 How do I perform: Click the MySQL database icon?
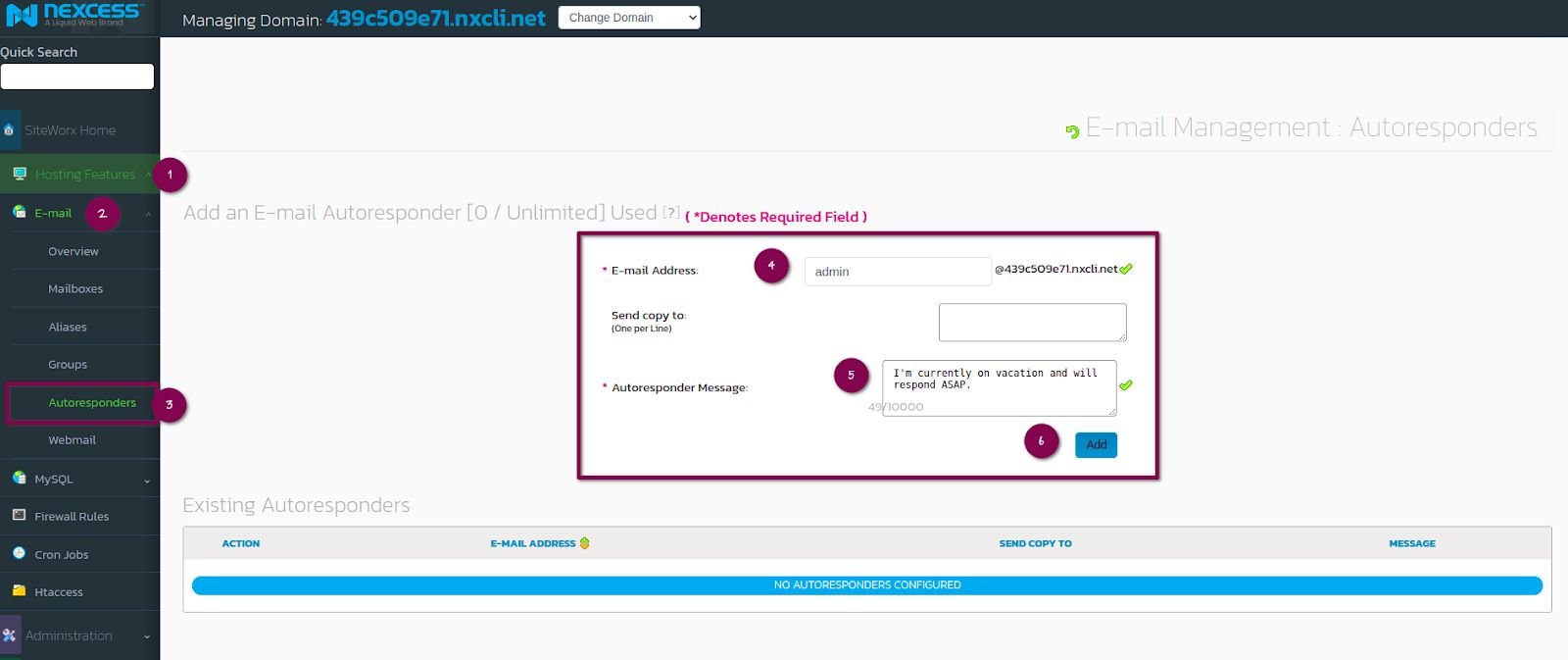pyautogui.click(x=19, y=478)
